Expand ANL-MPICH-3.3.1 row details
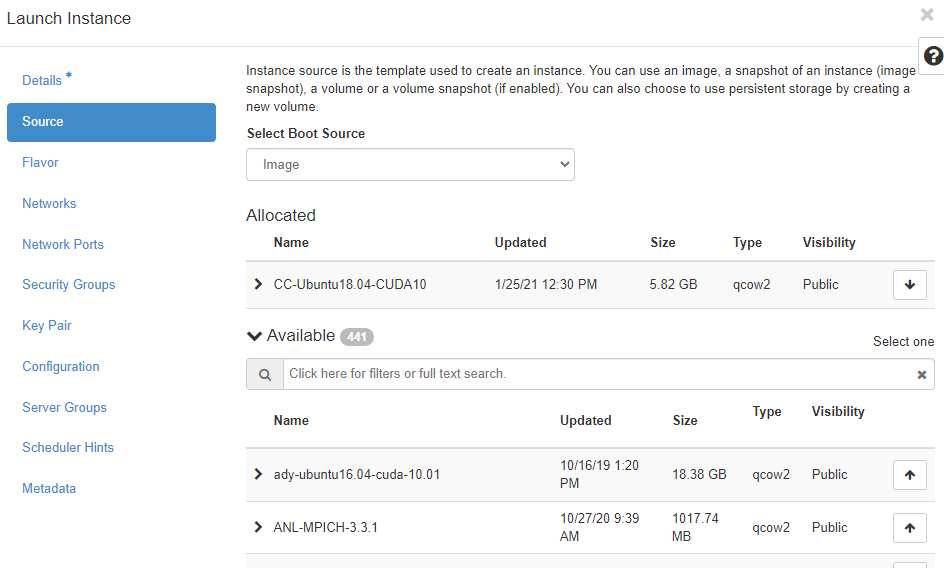The width and height of the screenshot is (944, 568). pos(259,527)
